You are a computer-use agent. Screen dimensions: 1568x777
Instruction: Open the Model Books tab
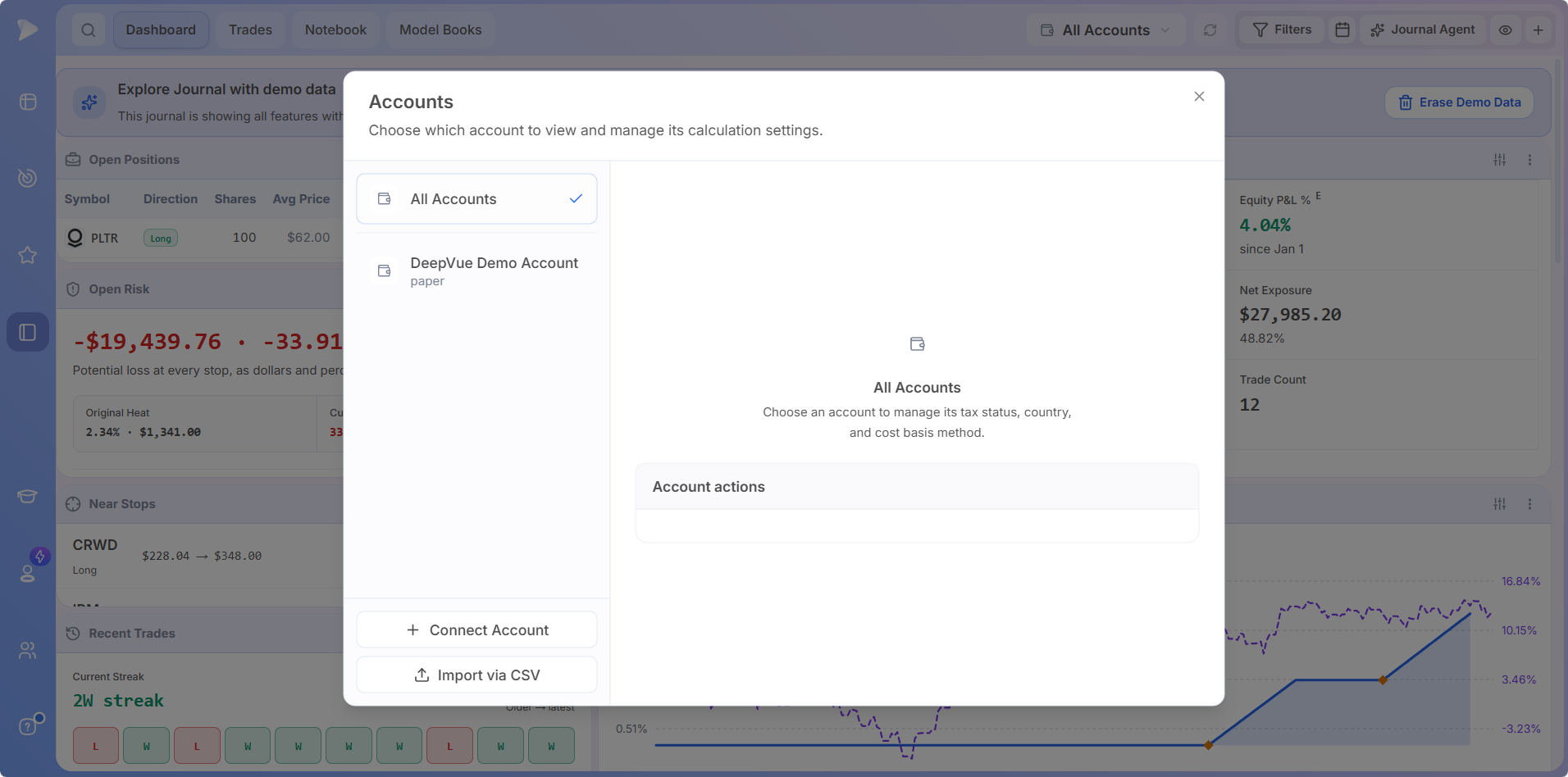tap(440, 30)
